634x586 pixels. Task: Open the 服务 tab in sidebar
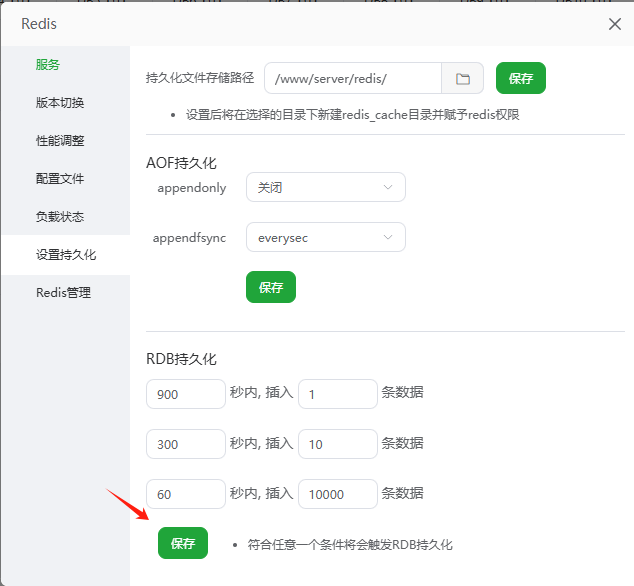point(48,65)
